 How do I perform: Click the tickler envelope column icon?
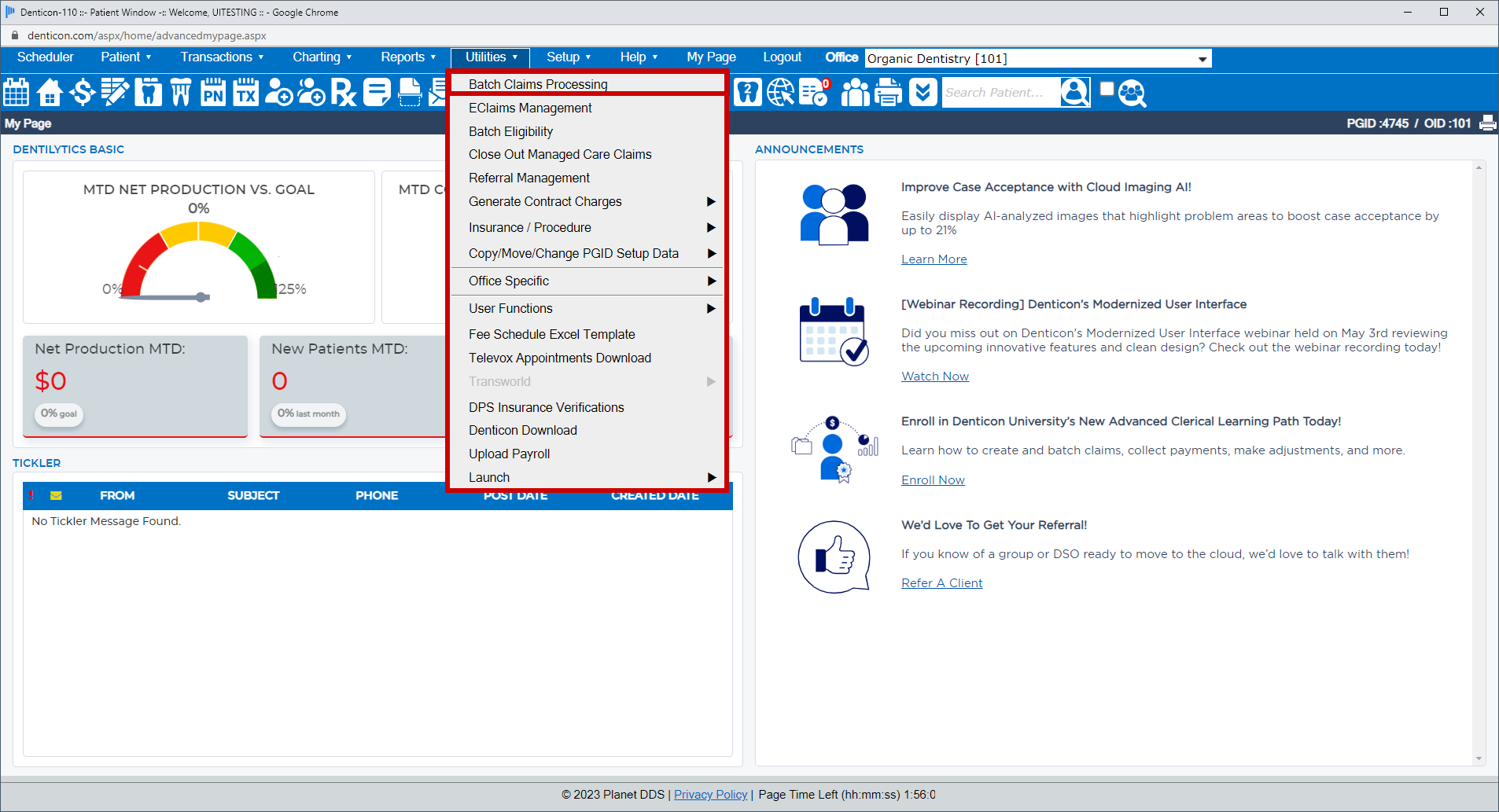point(56,495)
